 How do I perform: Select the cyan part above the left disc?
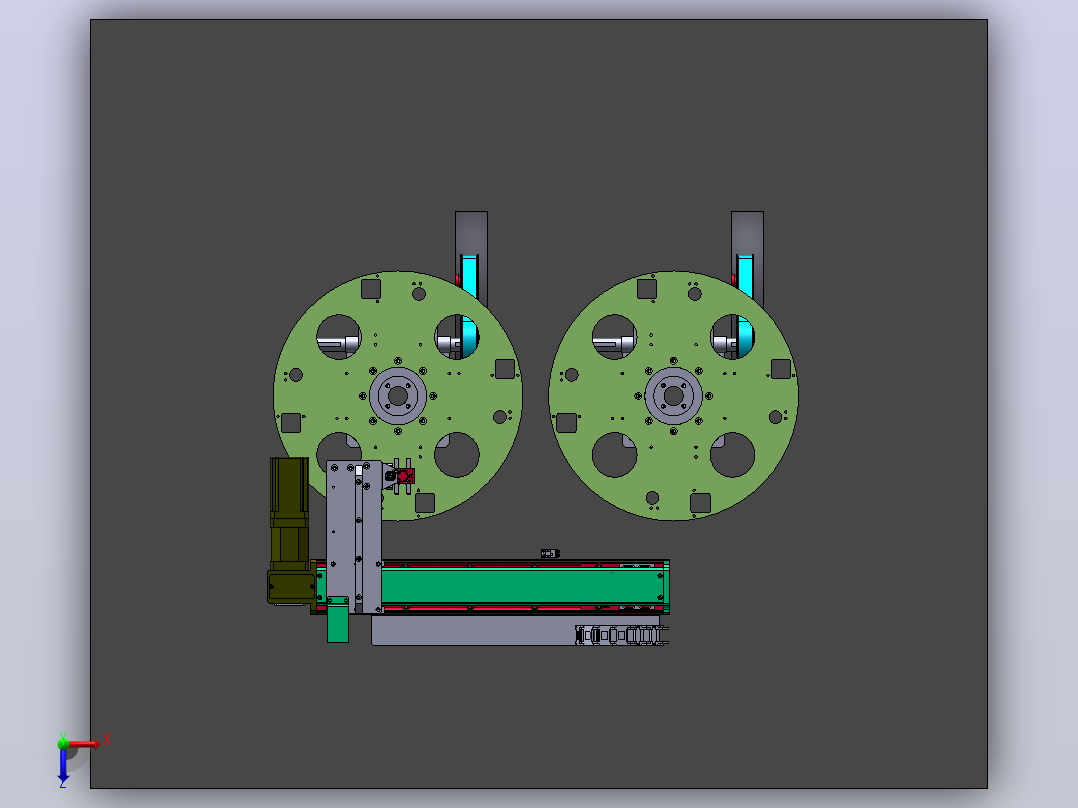point(470,275)
